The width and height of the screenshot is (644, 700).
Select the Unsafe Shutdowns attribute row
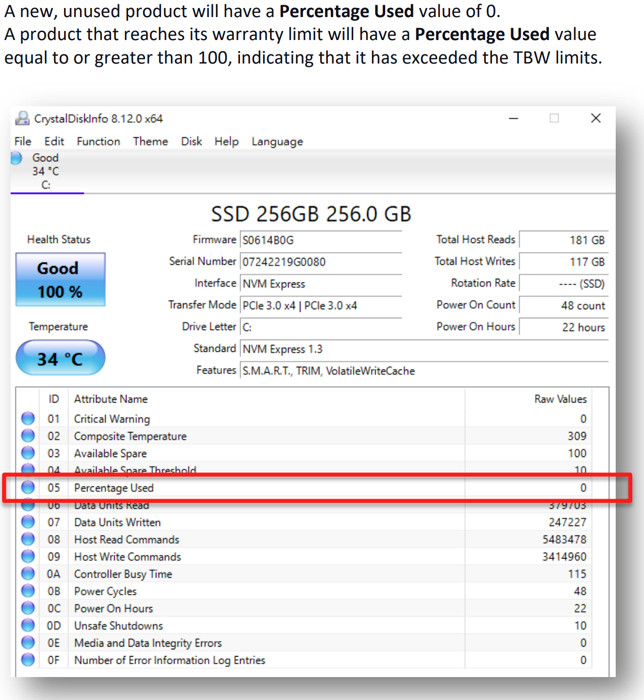pos(305,626)
